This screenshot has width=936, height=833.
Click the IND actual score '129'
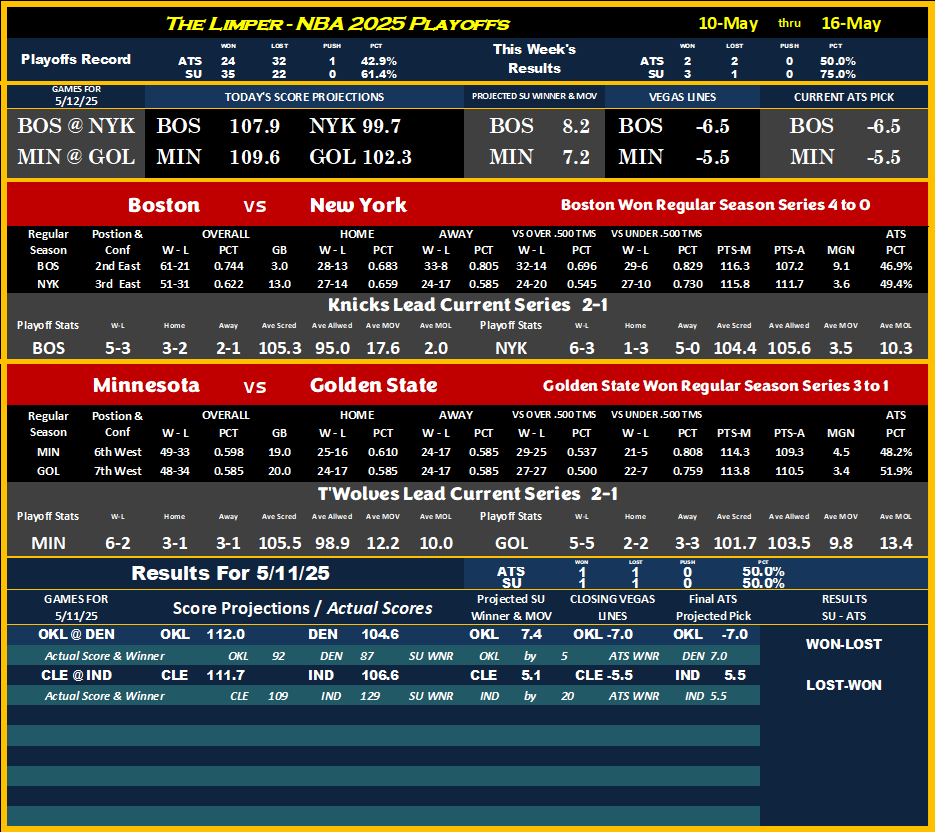pyautogui.click(x=370, y=696)
